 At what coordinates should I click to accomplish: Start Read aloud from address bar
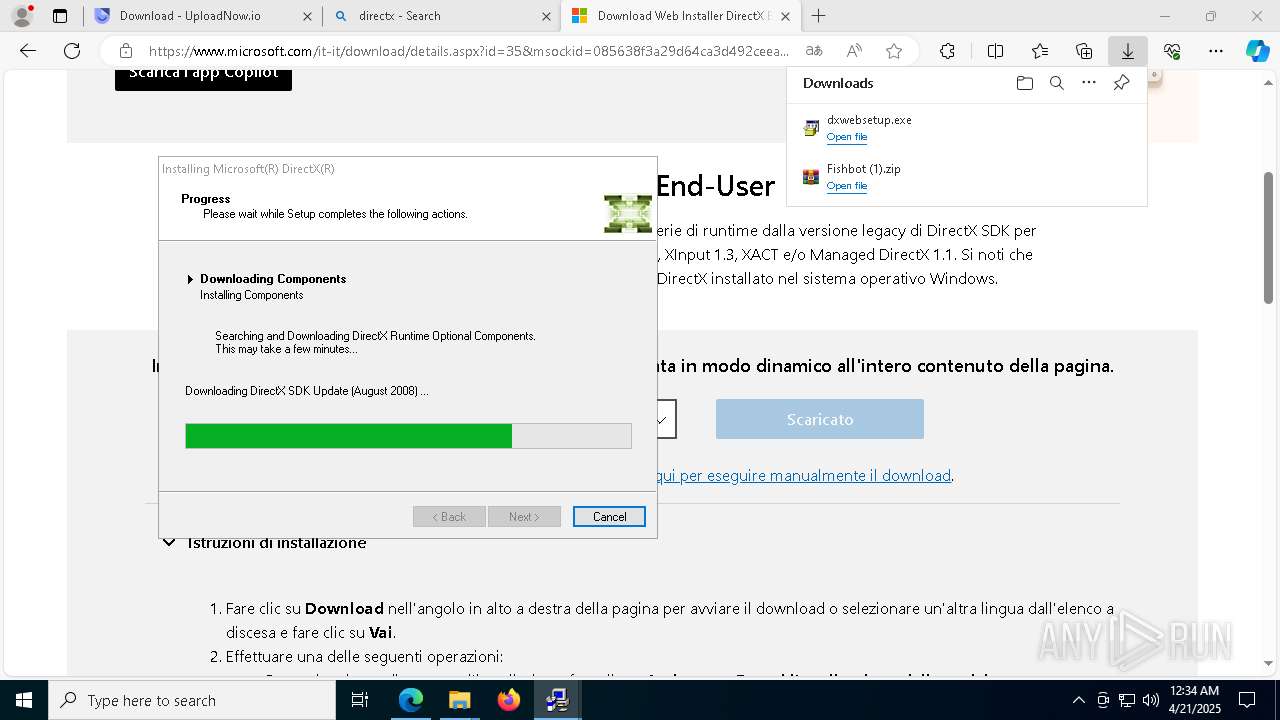click(854, 51)
